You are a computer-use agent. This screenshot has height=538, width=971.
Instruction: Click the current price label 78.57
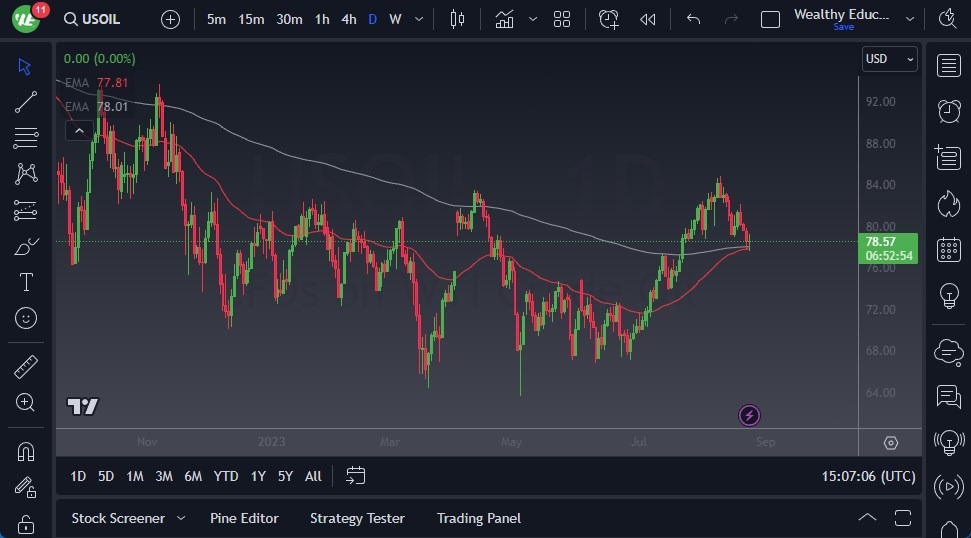[880, 242]
